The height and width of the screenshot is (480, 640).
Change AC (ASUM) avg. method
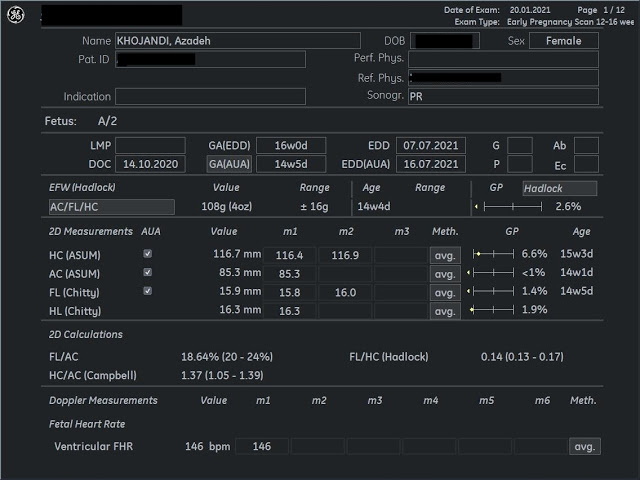[x=445, y=274]
